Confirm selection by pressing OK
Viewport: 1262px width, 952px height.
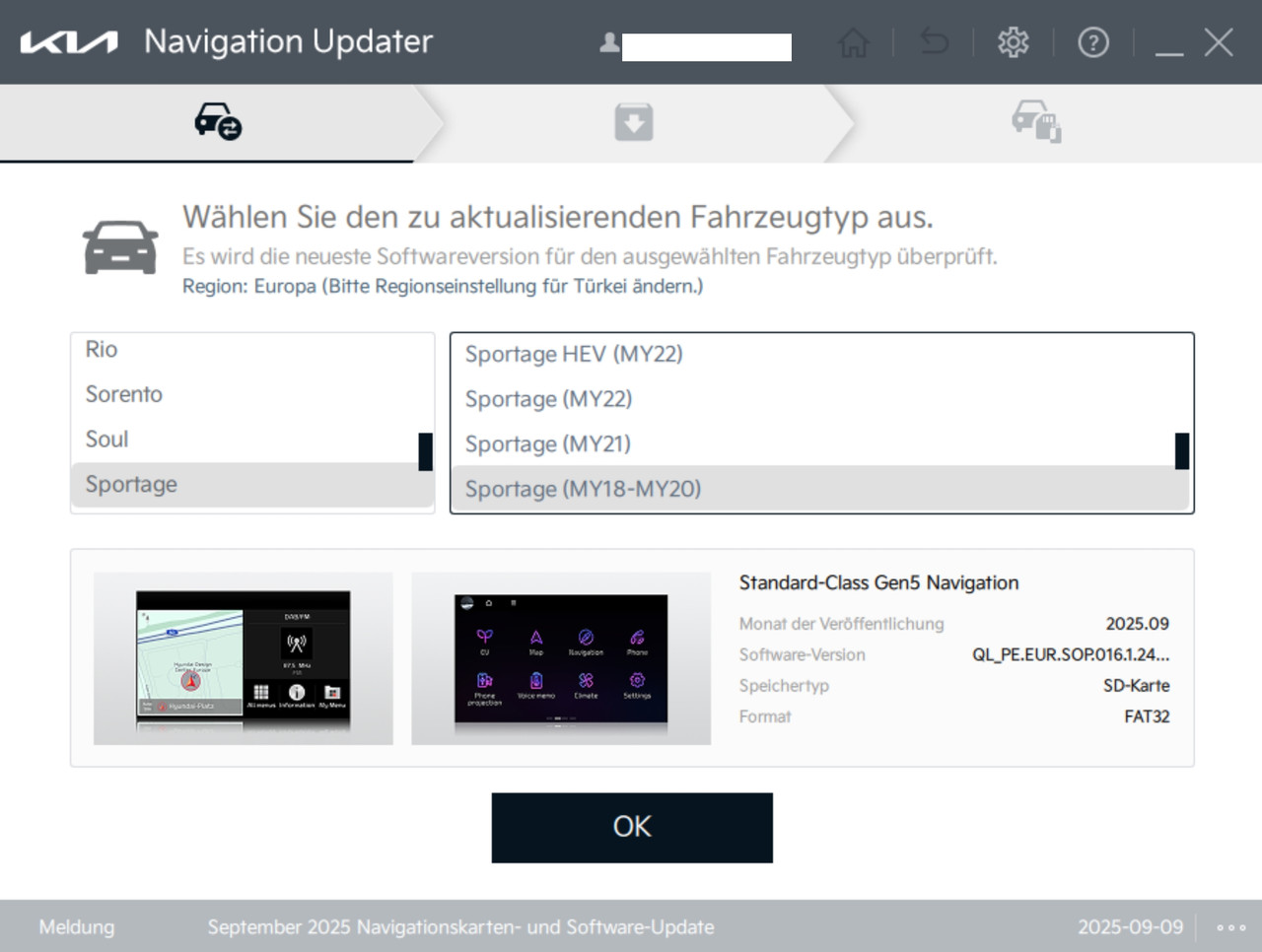(631, 827)
